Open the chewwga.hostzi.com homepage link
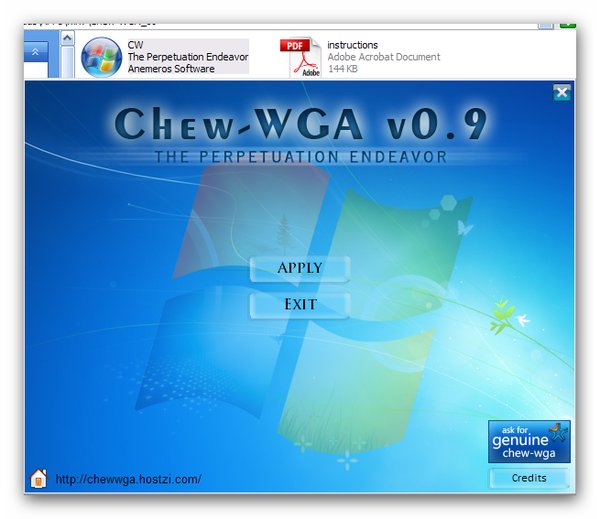The width and height of the screenshot is (600, 519). coord(129,479)
